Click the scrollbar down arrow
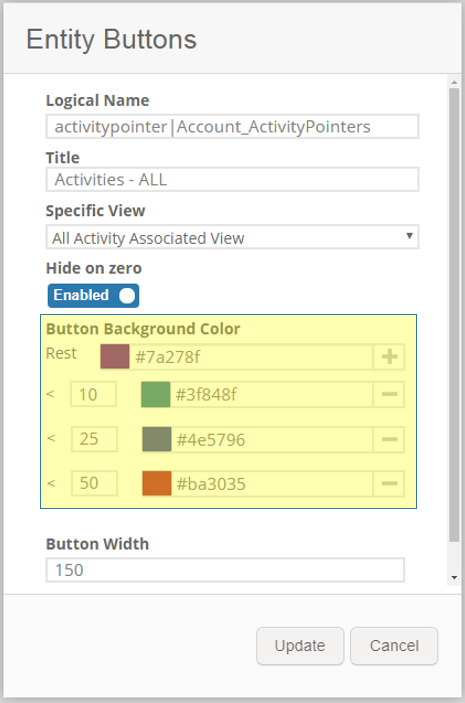465x703 pixels. (x=454, y=578)
